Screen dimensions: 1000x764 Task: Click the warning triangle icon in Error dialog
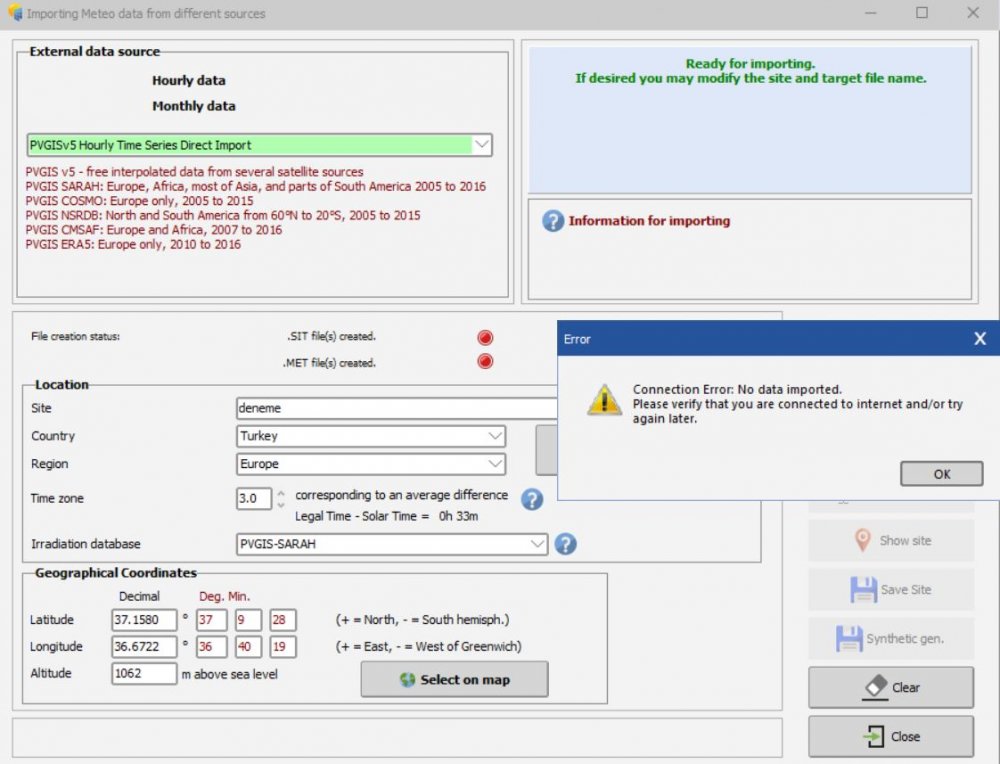pos(604,401)
